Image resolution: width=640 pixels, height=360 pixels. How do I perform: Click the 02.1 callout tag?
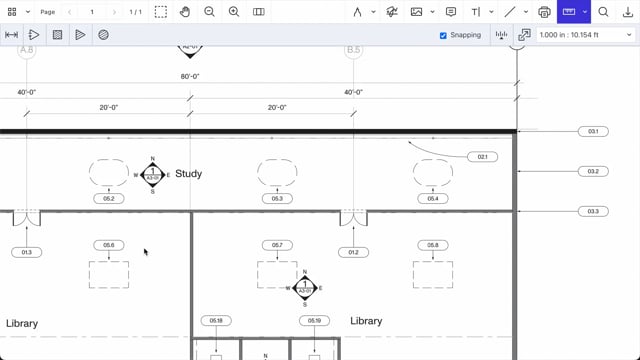(x=482, y=157)
